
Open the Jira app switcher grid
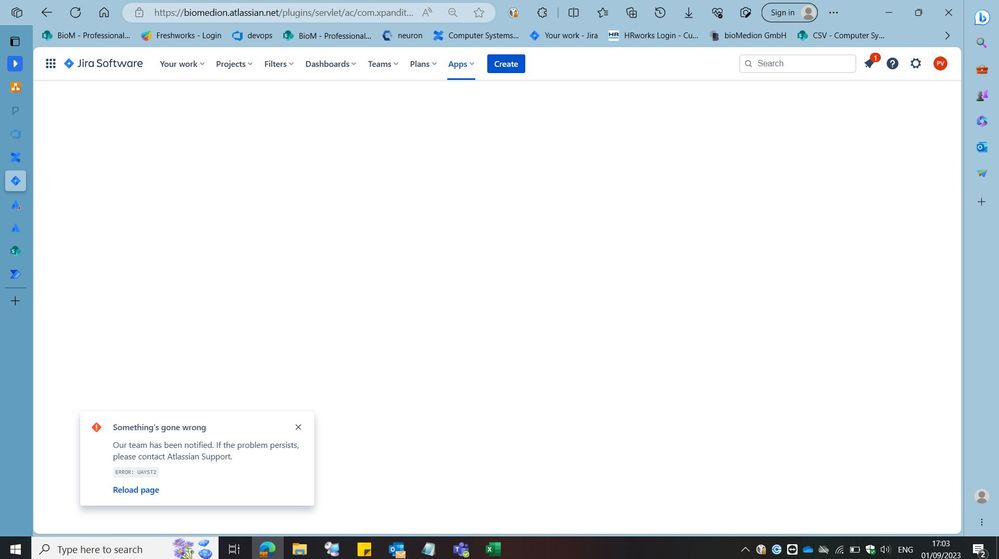coord(50,64)
